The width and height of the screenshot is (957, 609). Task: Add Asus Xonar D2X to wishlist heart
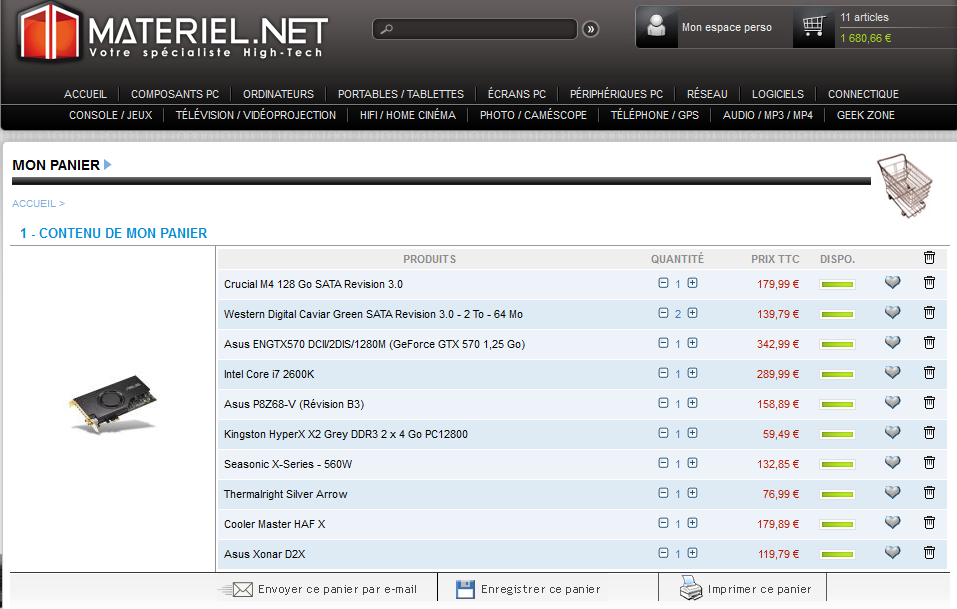(893, 552)
